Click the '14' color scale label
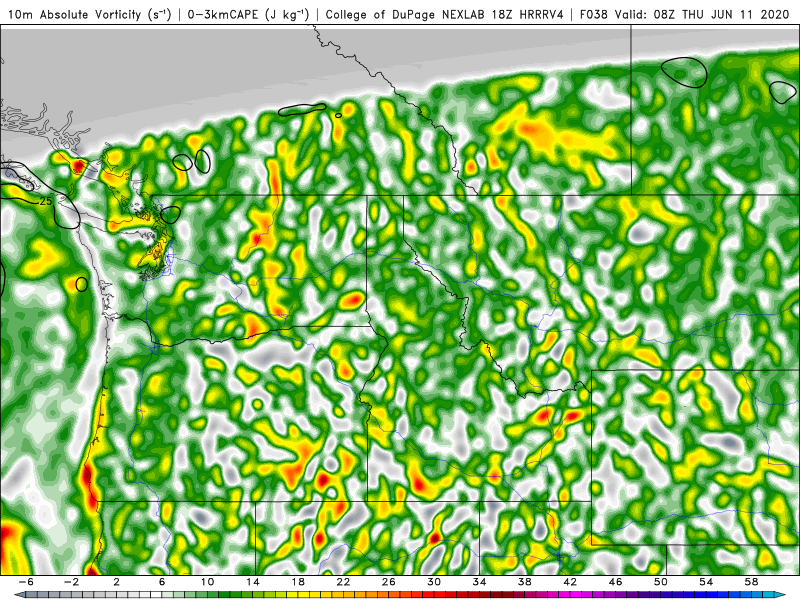This screenshot has height=600, width=800. point(253,582)
